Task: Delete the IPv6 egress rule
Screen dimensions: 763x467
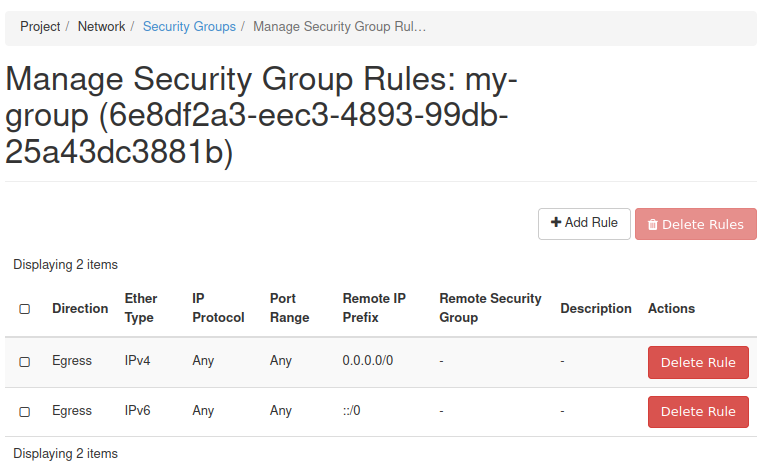Action: coord(698,412)
